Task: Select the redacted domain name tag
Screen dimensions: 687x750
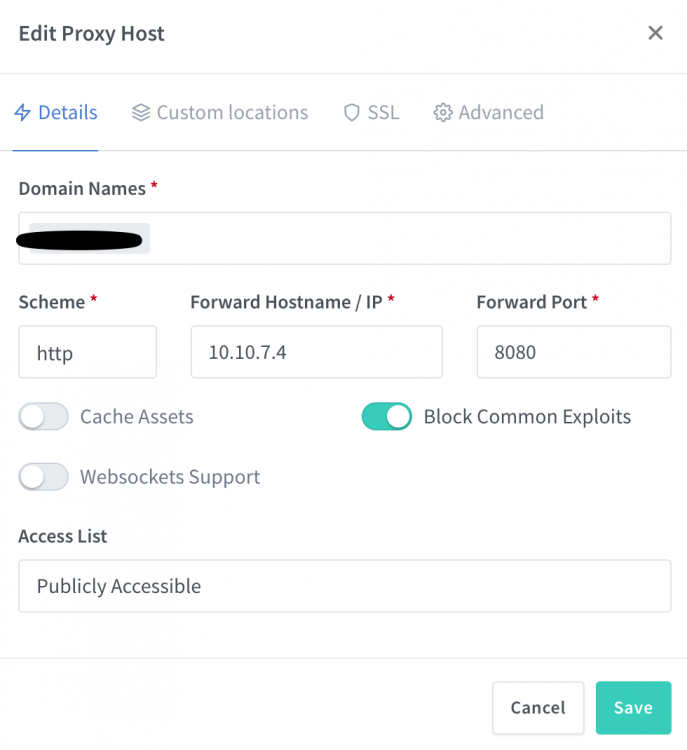Action: (83, 239)
